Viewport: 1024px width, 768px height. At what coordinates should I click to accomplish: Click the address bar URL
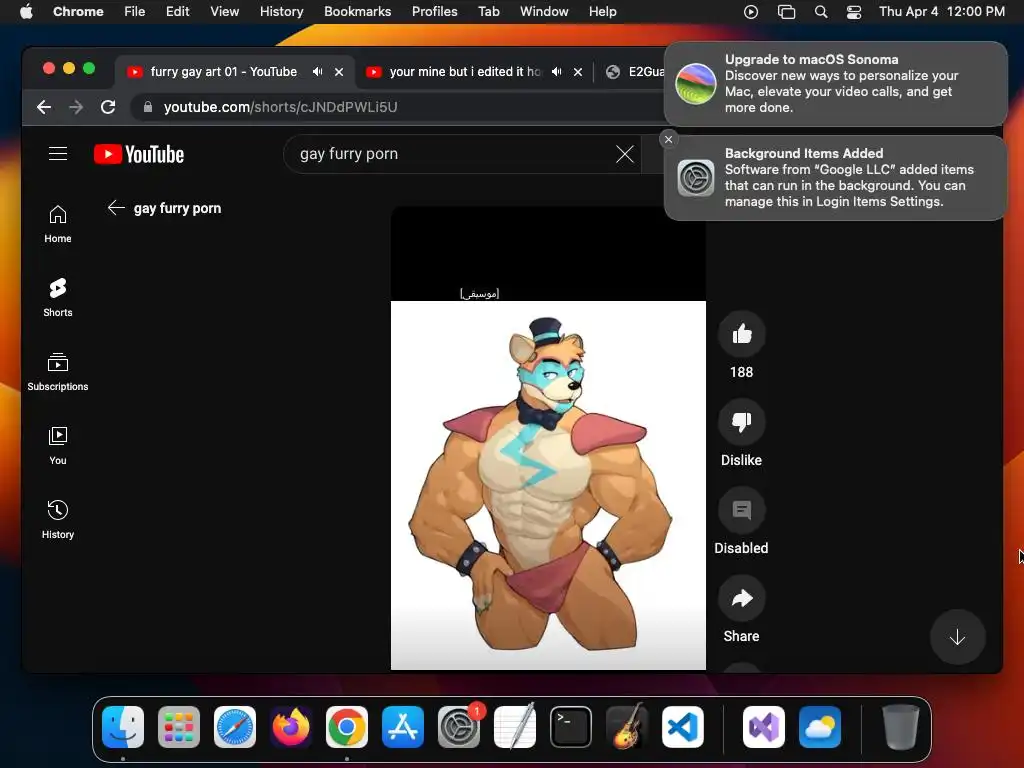point(280,107)
